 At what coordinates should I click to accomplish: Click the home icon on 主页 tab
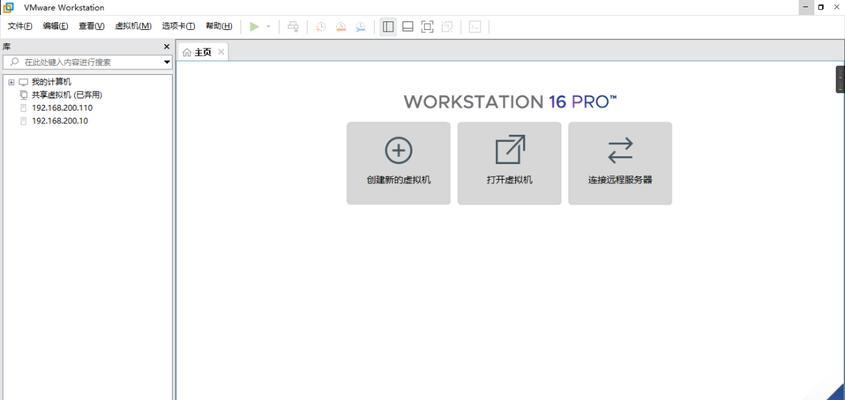187,52
